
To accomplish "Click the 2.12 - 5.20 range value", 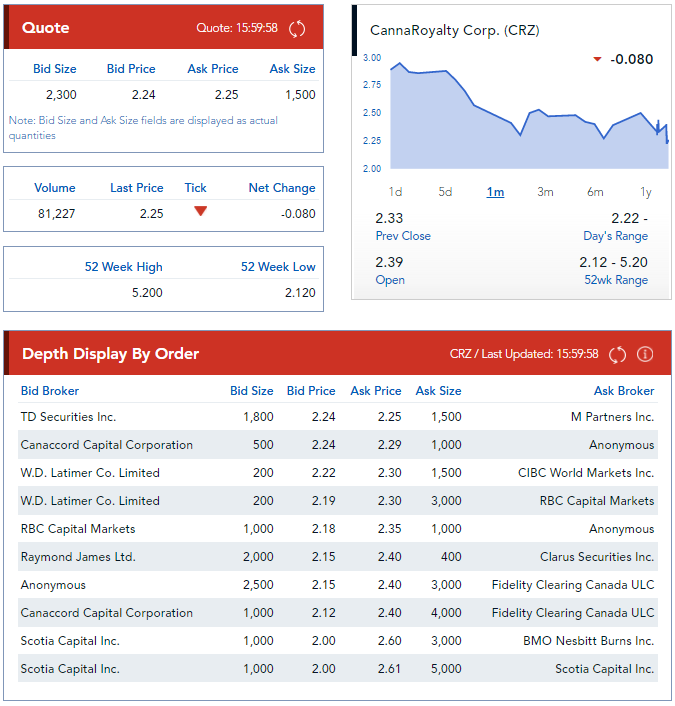I will coord(613,262).
